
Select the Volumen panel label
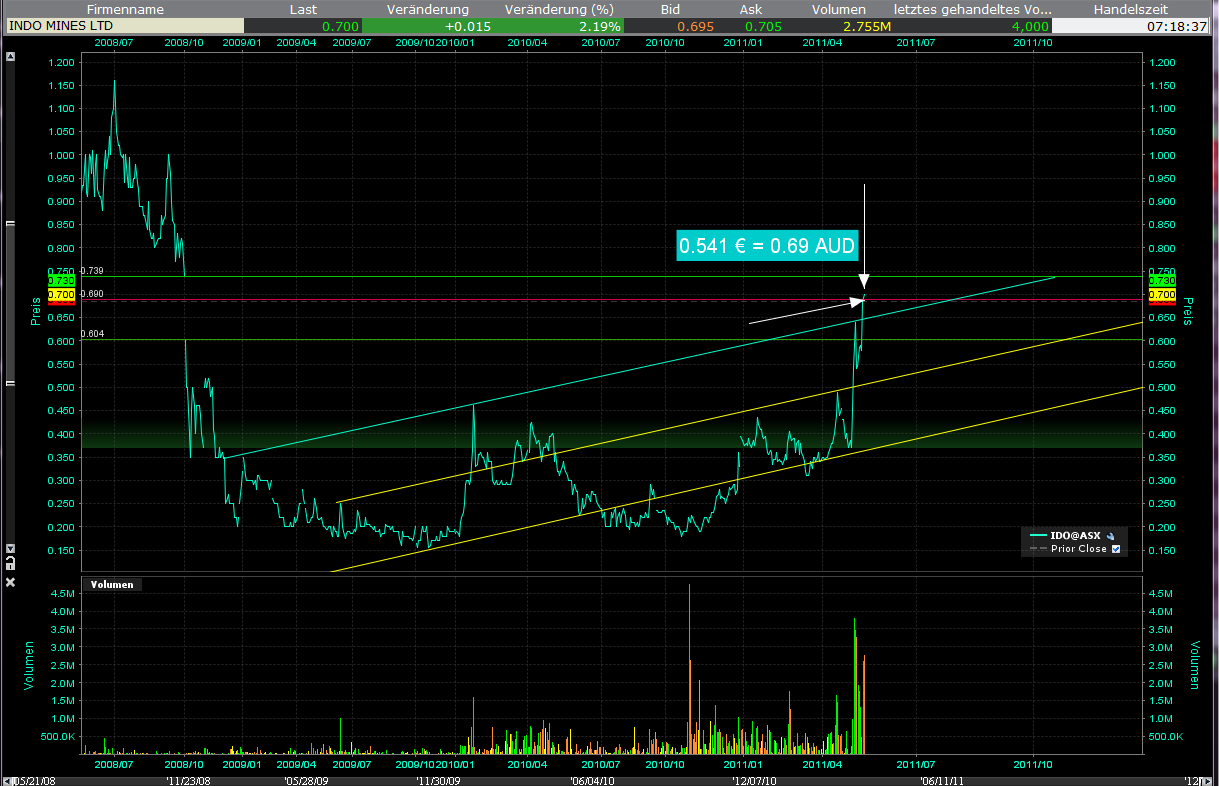pos(111,584)
